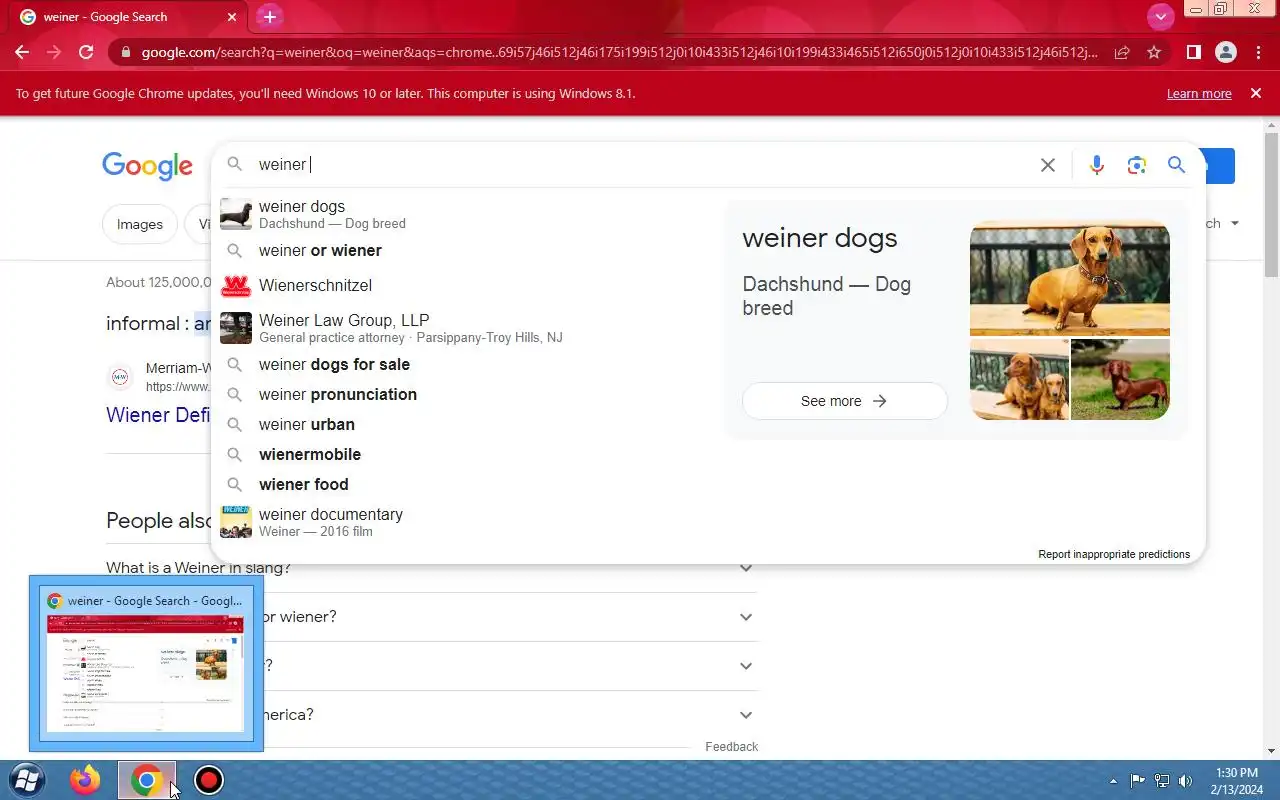This screenshot has width=1280, height=800.
Task: Click the See more button
Action: [x=844, y=401]
